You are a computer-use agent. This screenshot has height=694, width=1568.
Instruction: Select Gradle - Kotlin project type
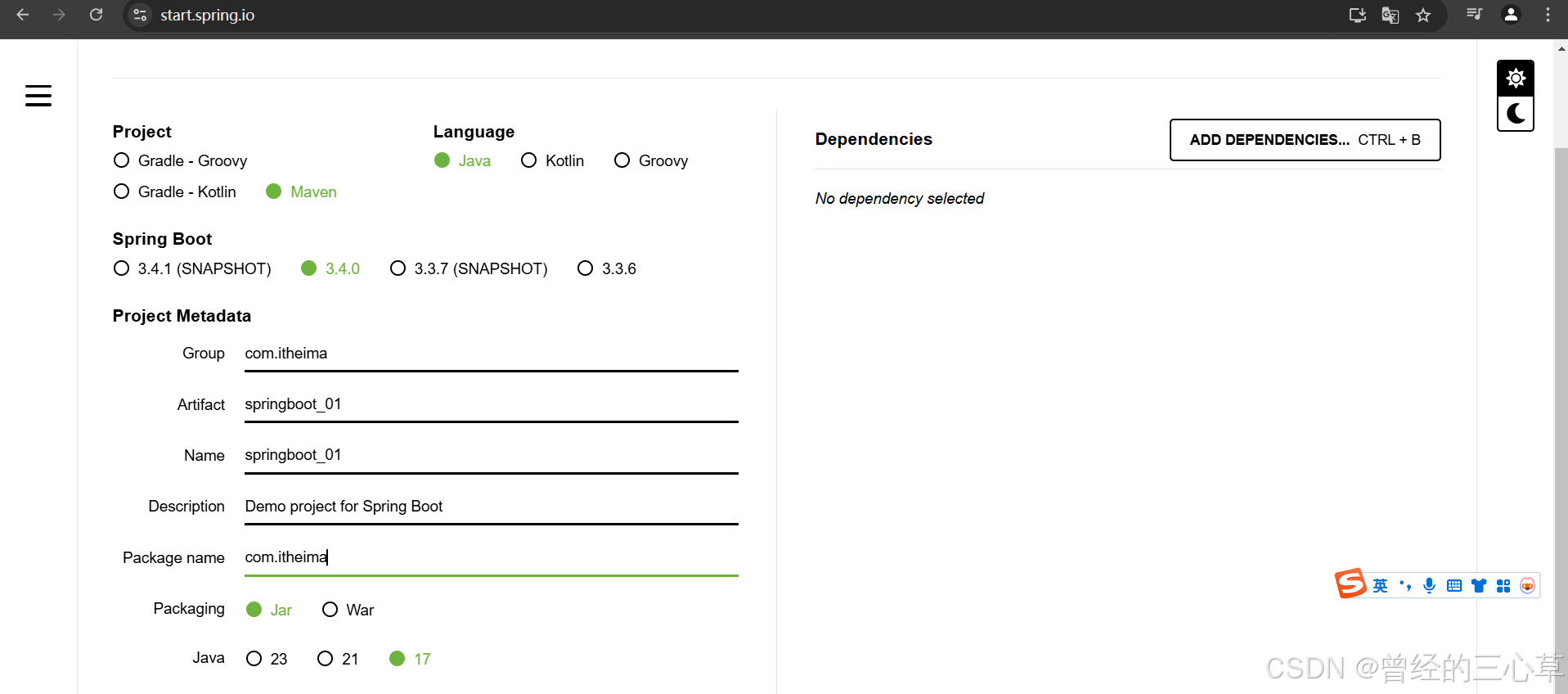(x=175, y=192)
